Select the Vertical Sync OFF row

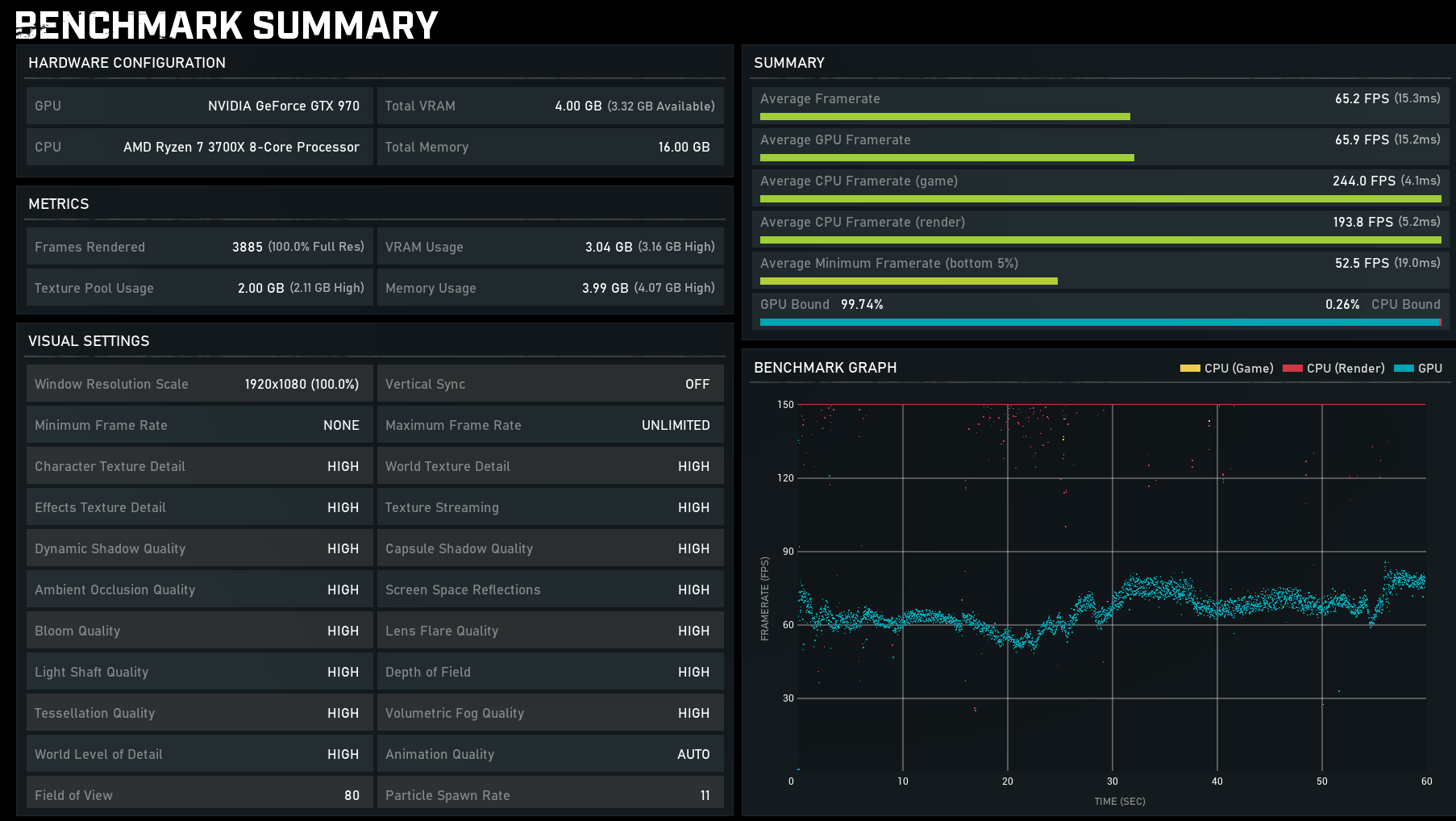[x=550, y=384]
